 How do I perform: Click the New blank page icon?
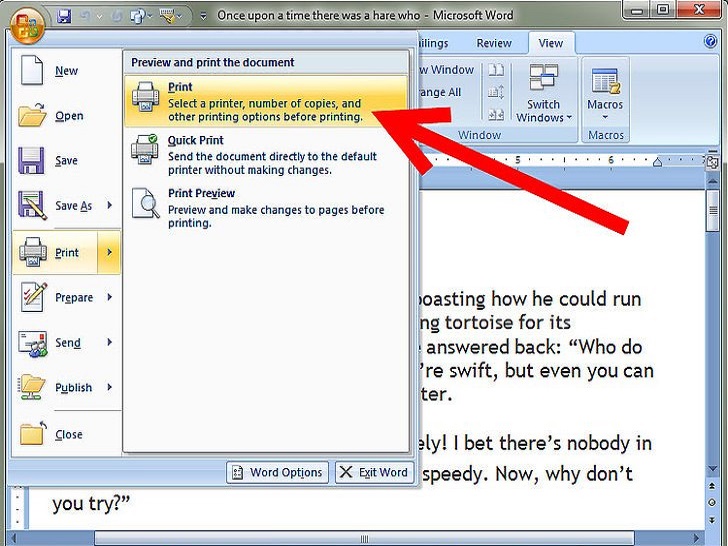tap(32, 70)
